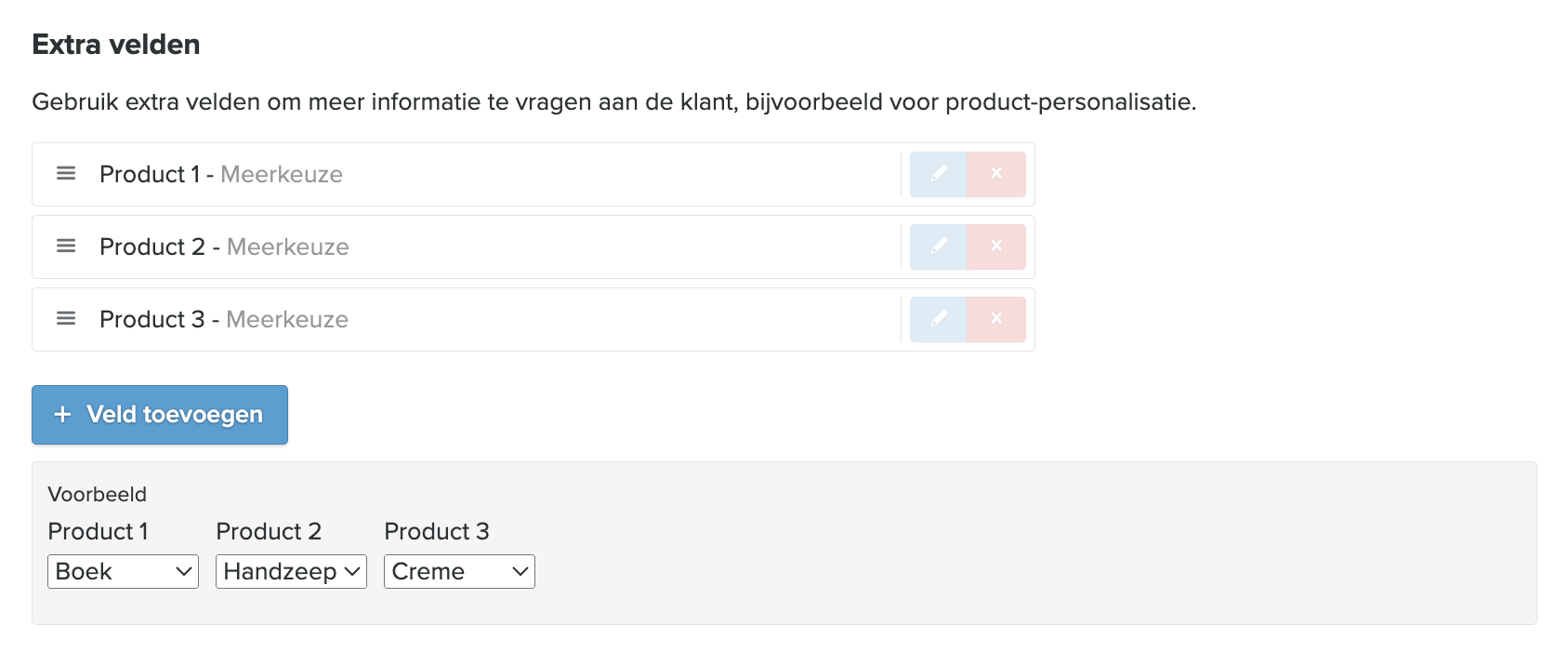Image resolution: width=1568 pixels, height=652 pixels.
Task: Open the Boek dropdown under Product 1
Action: pyautogui.click(x=123, y=572)
